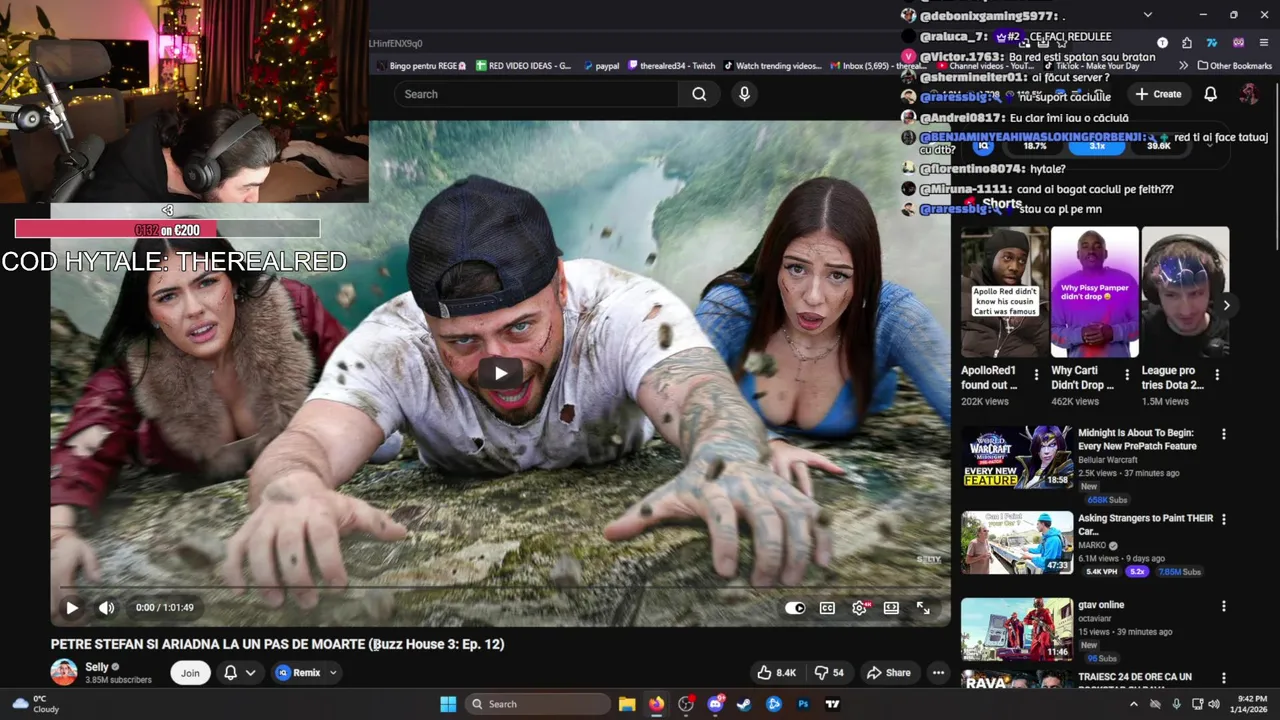Focus the YouTube search field

click(537, 94)
